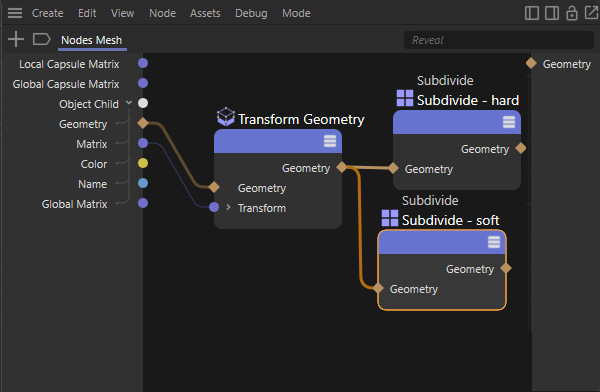This screenshot has height=392, width=600.
Task: Toggle the right panel layout icon
Action: click(552, 13)
